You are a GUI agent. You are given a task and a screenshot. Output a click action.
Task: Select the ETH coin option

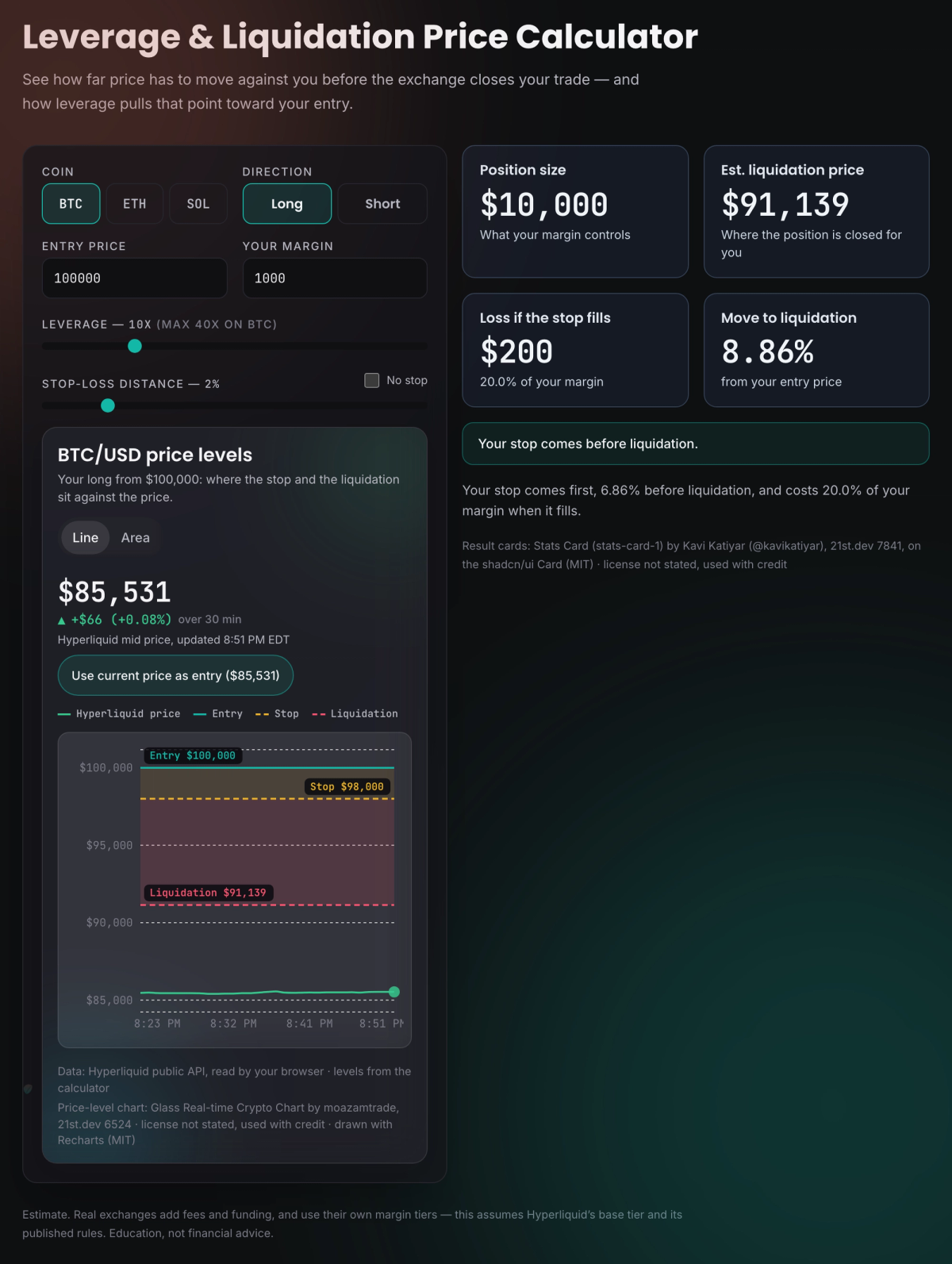coord(135,204)
